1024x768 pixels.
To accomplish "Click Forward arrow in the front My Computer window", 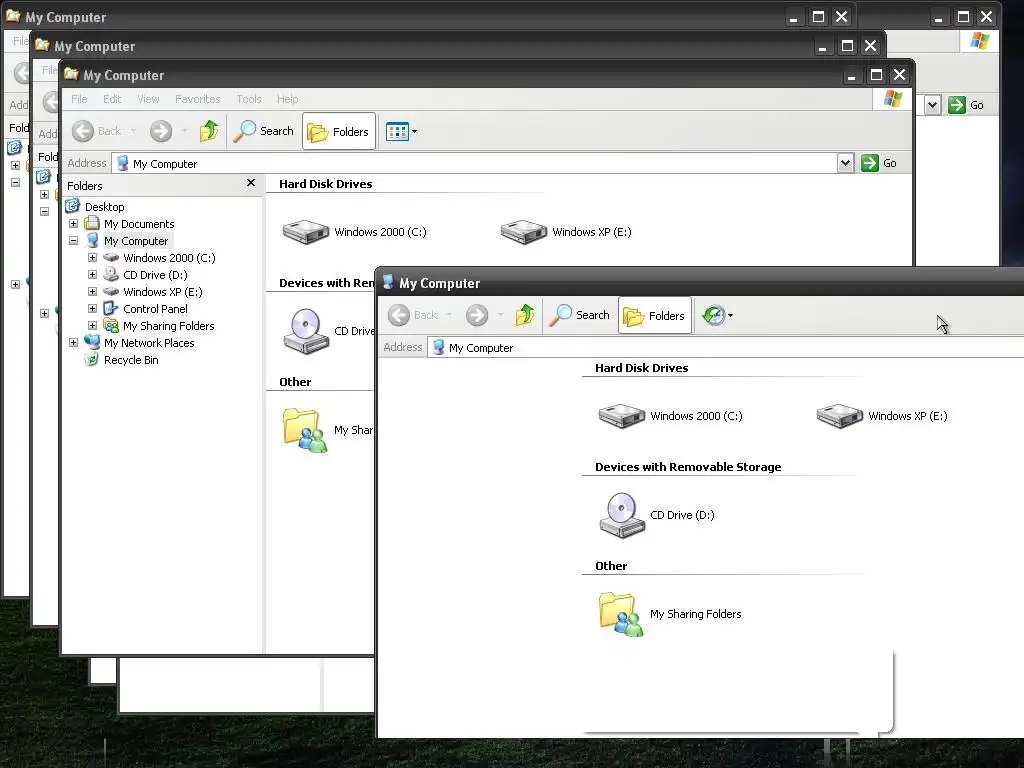I will pyautogui.click(x=477, y=315).
